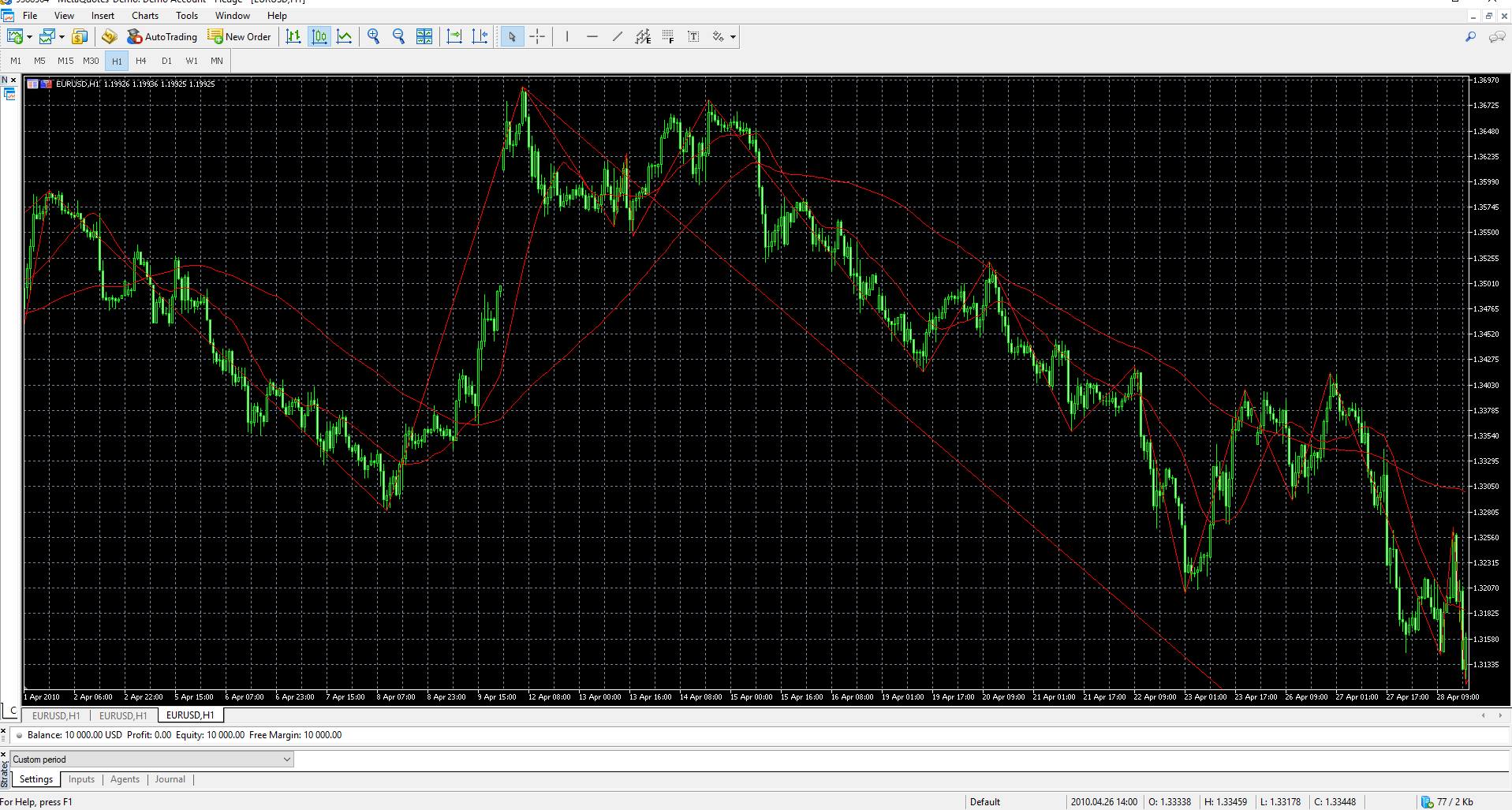Select the Horizontal Line drawing tool
The width and height of the screenshot is (1512, 810).
click(592, 36)
